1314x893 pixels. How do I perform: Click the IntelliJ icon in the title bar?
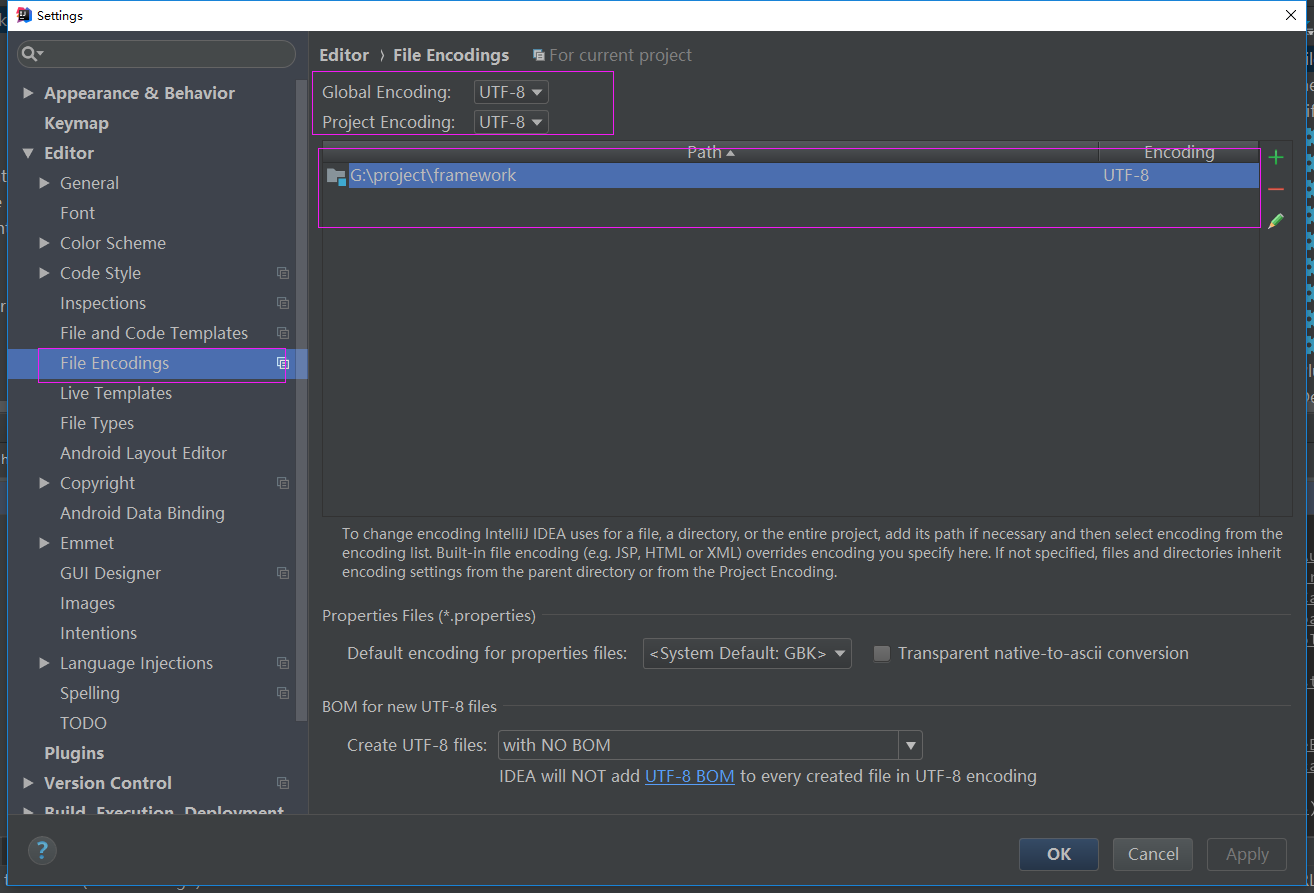24,15
